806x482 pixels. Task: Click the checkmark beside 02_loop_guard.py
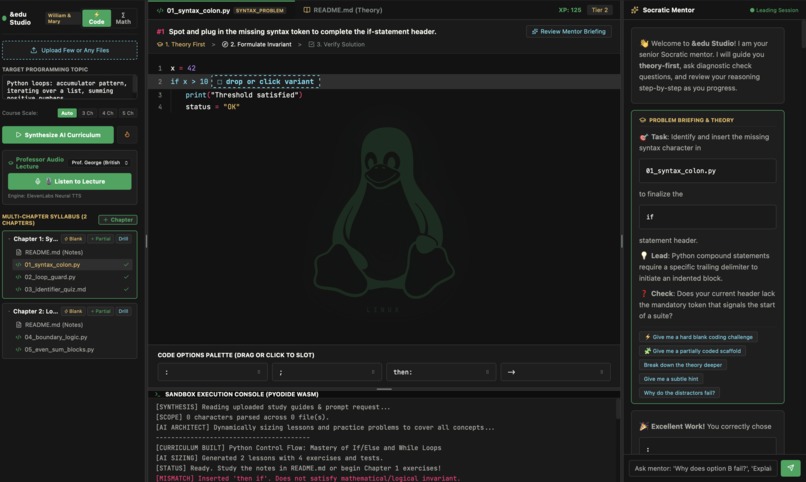[126, 277]
